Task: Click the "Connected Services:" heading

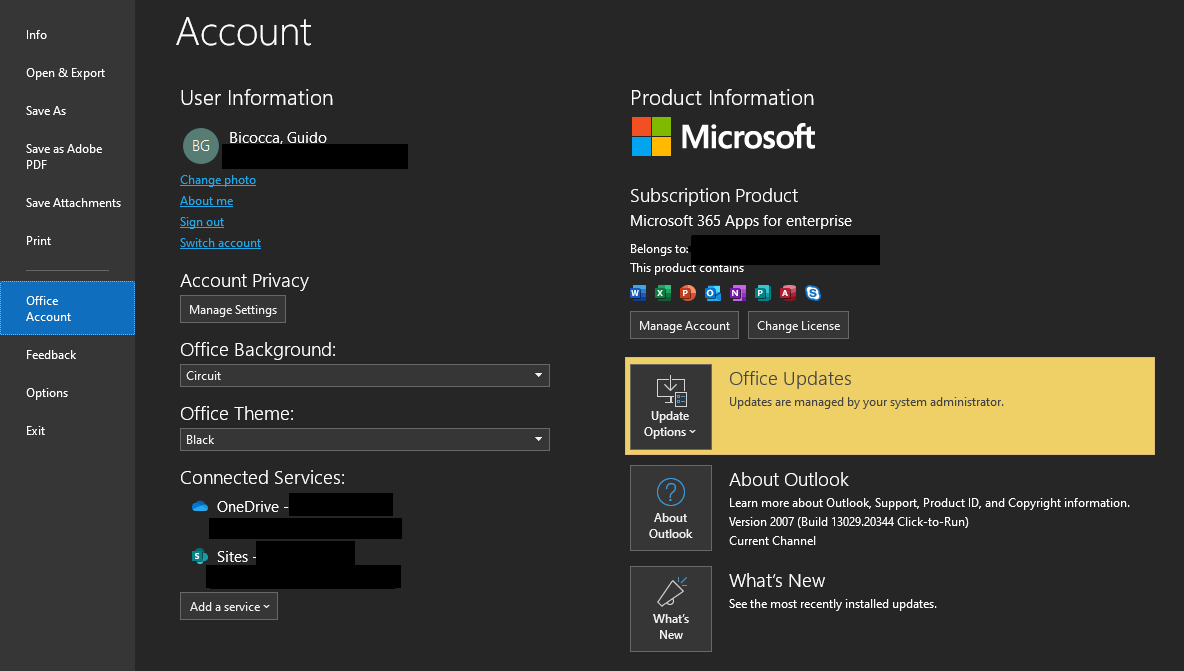Action: click(x=263, y=477)
